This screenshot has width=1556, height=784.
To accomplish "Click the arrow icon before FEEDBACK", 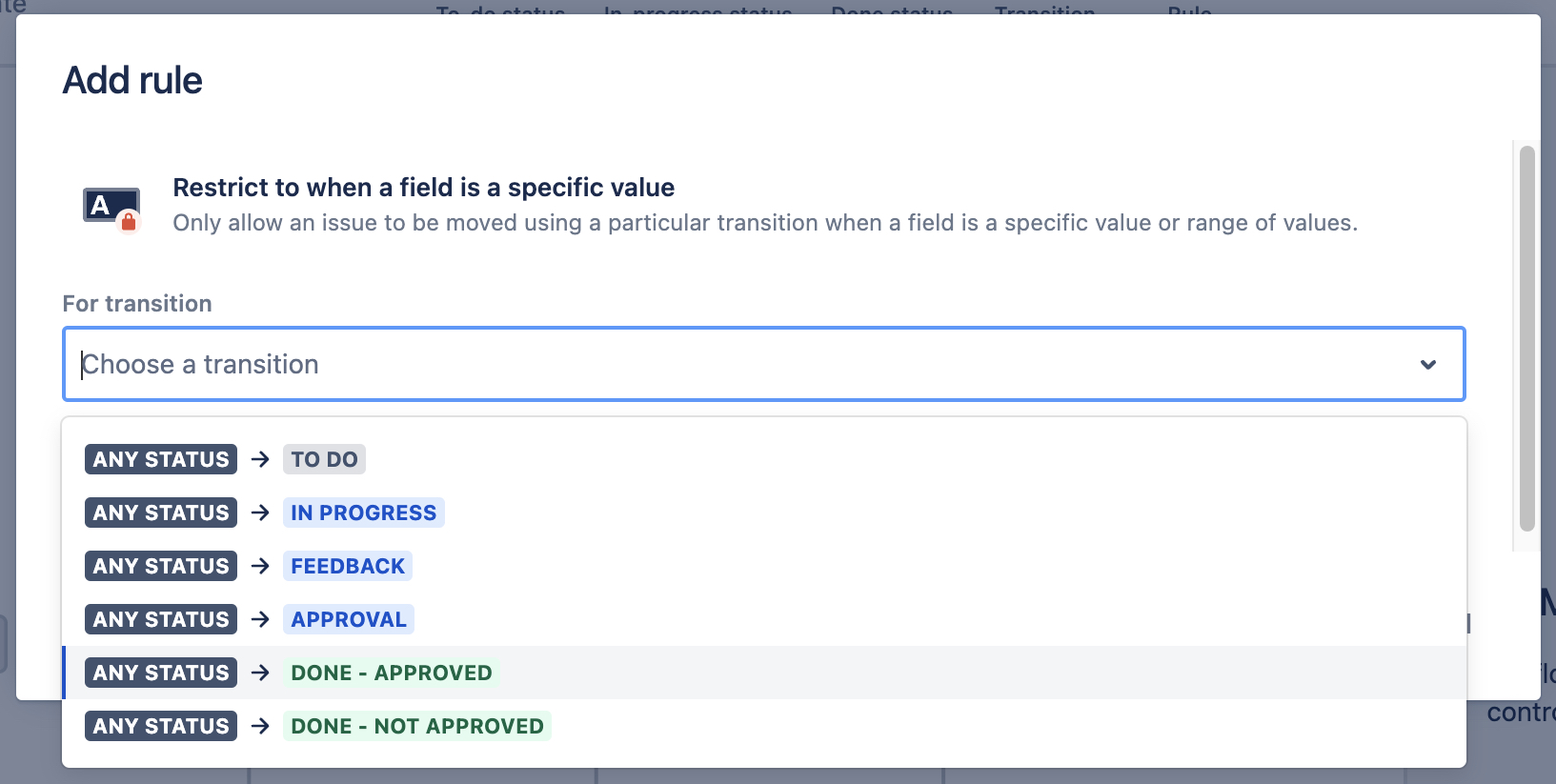I will click(260, 566).
